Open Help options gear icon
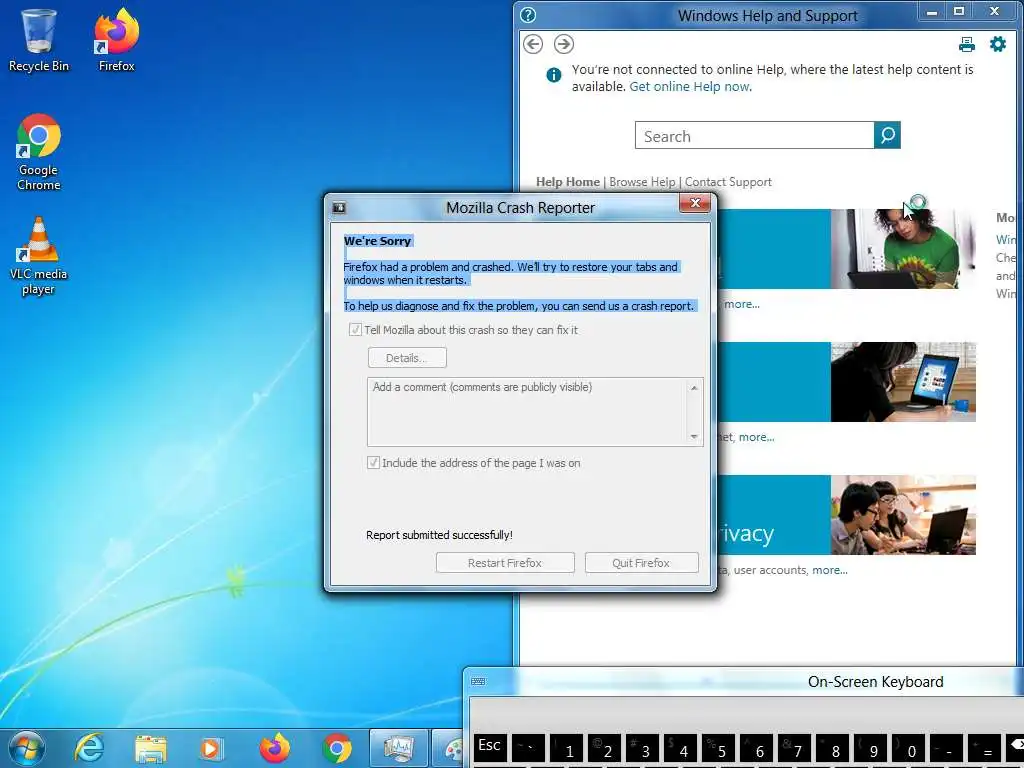The image size is (1024, 768). click(x=998, y=44)
